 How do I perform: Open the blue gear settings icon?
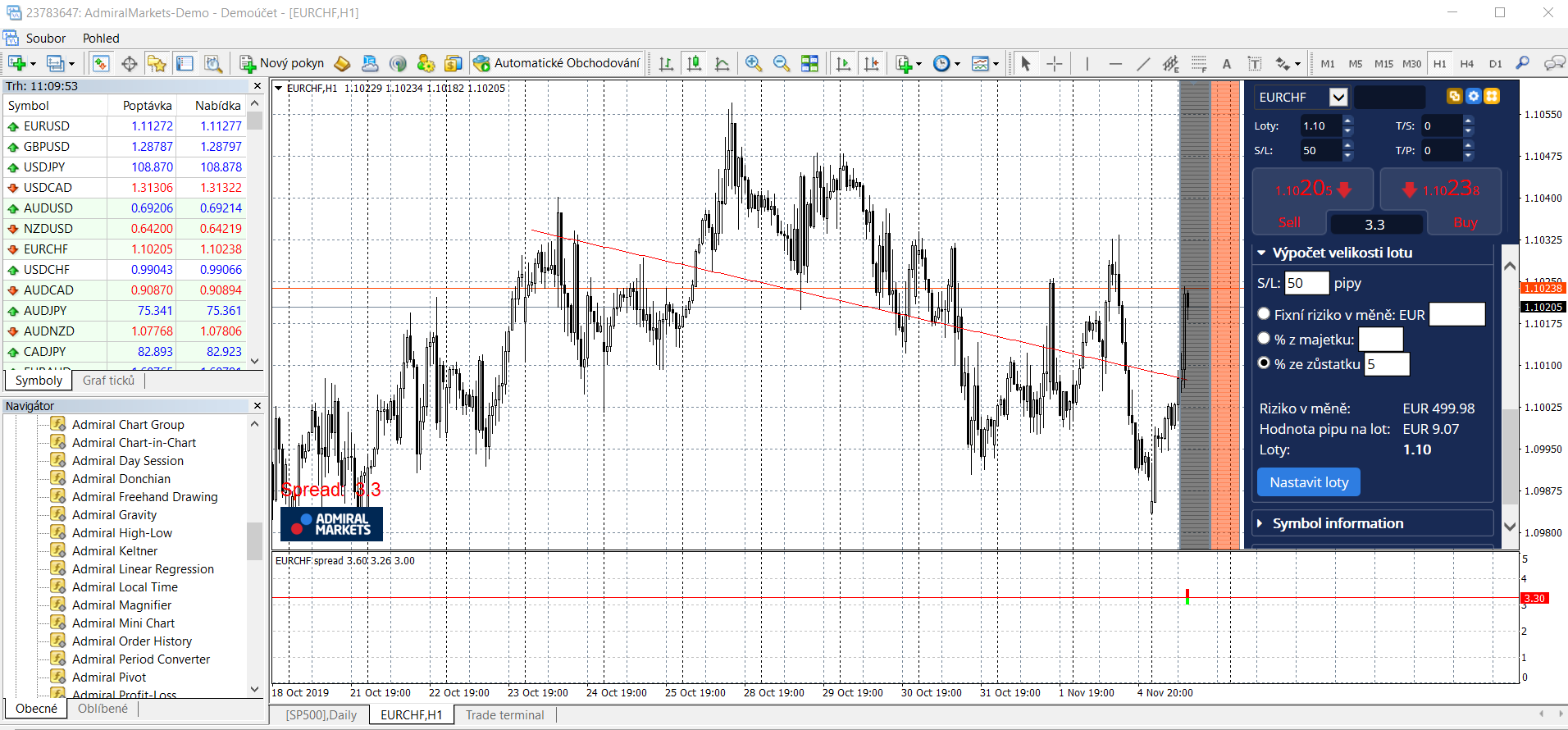(1473, 96)
